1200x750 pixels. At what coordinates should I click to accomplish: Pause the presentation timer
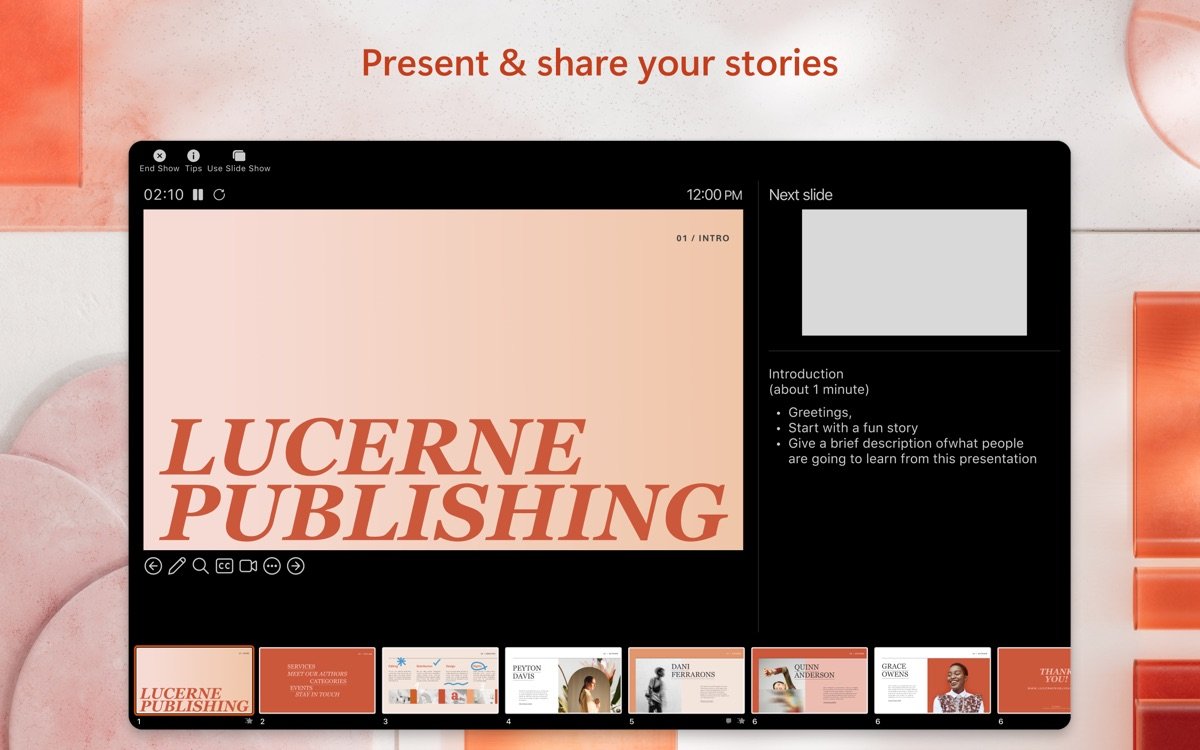point(196,195)
